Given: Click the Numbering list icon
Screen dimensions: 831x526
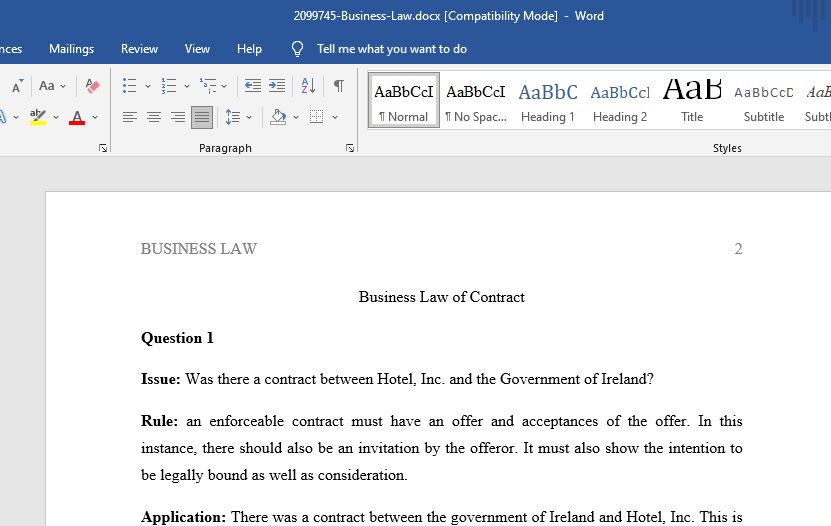Looking at the screenshot, I should click(x=169, y=85).
